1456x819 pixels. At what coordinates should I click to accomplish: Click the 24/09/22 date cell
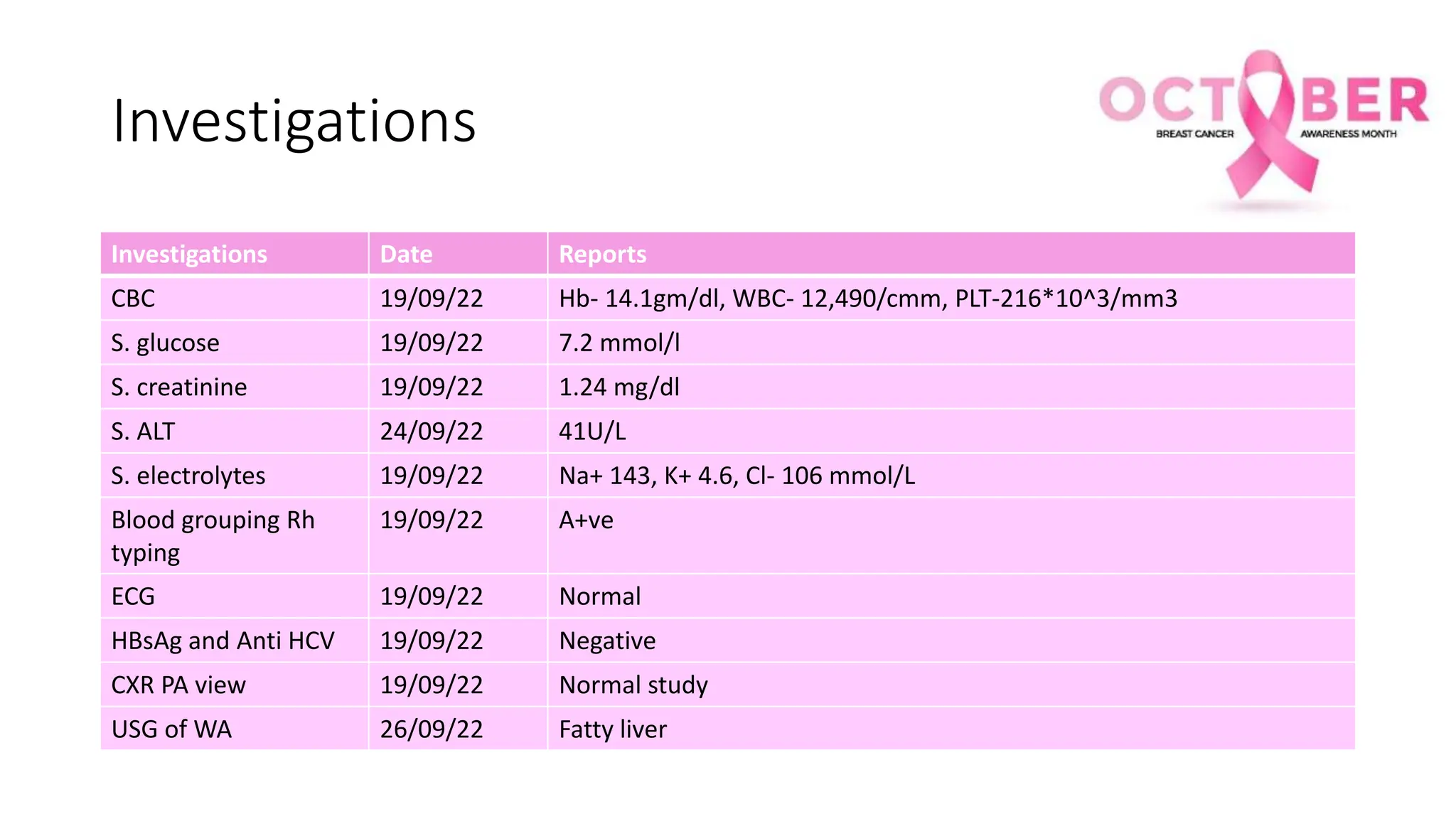[x=458, y=431]
